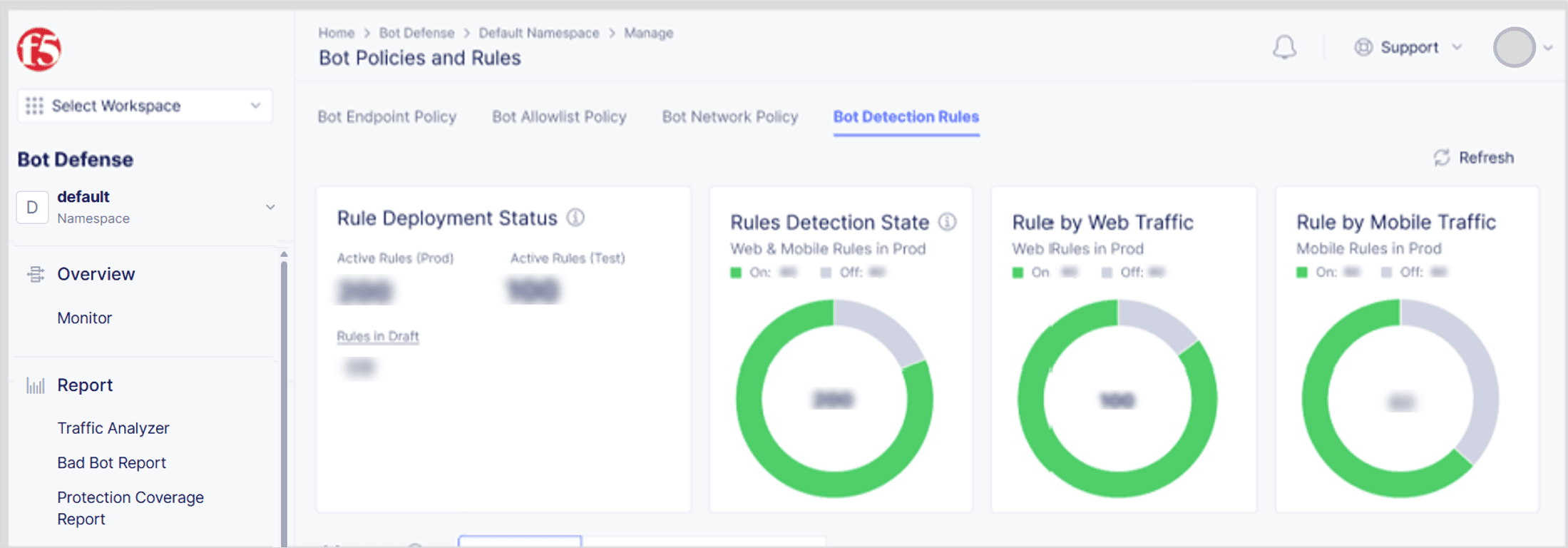Click the Overview sidebar icon
1568x548 pixels.
[35, 274]
